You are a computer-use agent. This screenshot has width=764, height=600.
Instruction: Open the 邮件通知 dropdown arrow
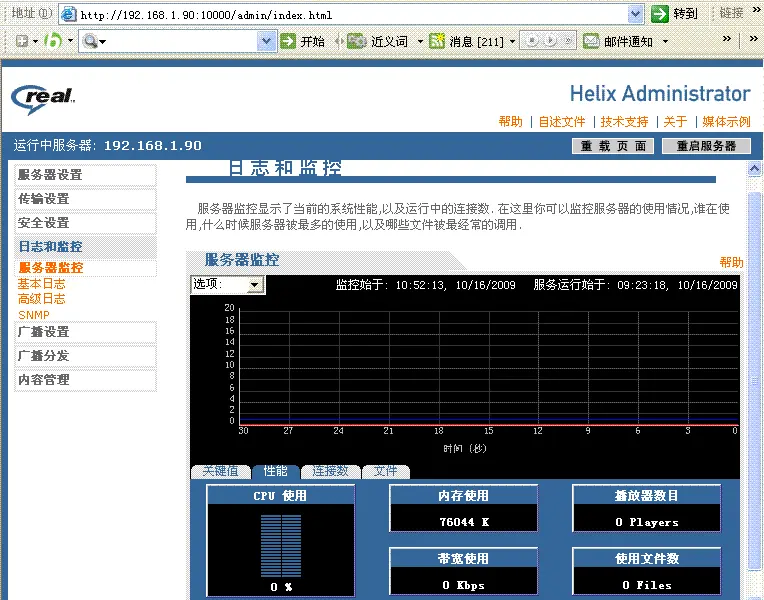(665, 42)
